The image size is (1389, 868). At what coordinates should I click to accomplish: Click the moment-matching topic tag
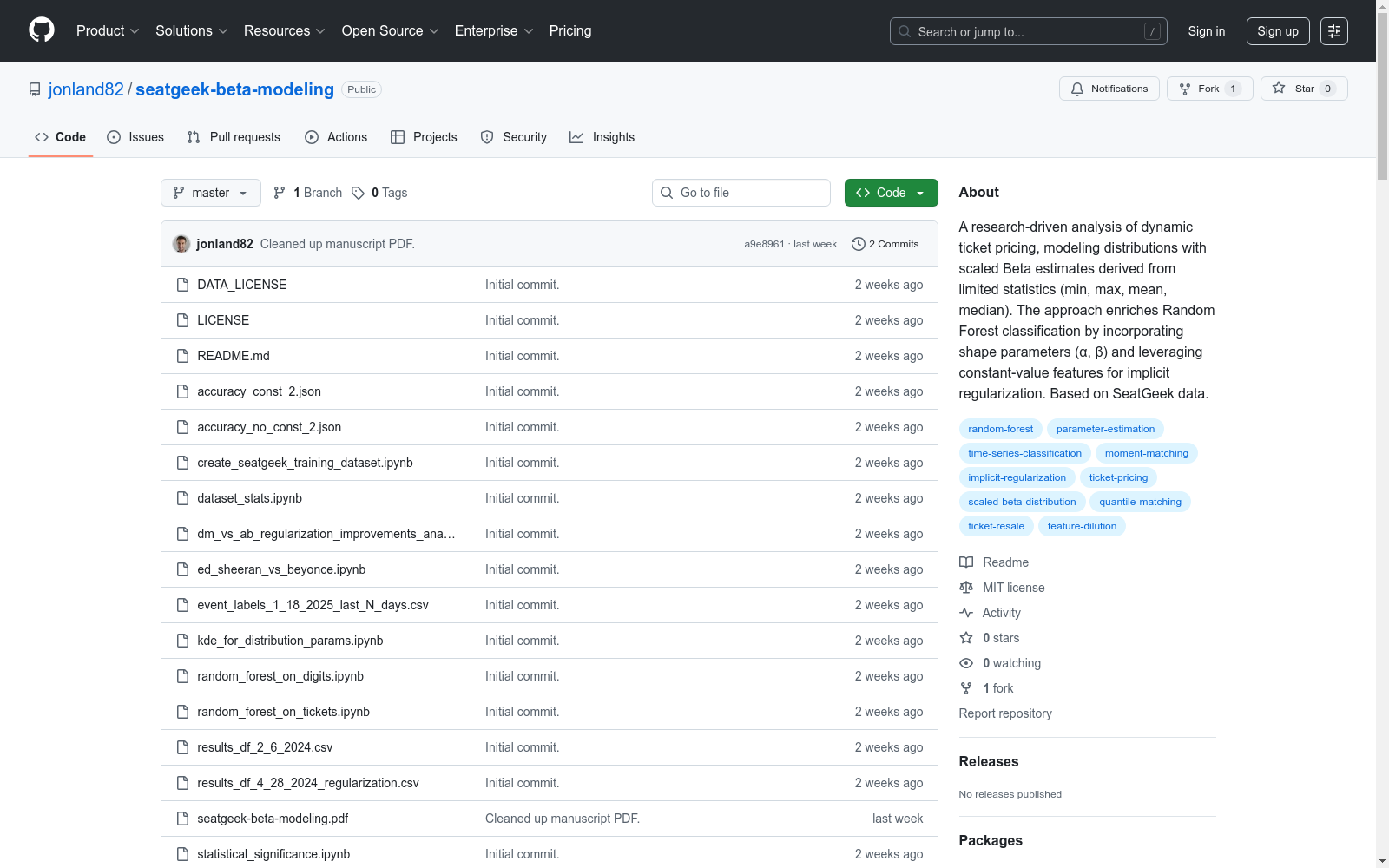pyautogui.click(x=1147, y=453)
